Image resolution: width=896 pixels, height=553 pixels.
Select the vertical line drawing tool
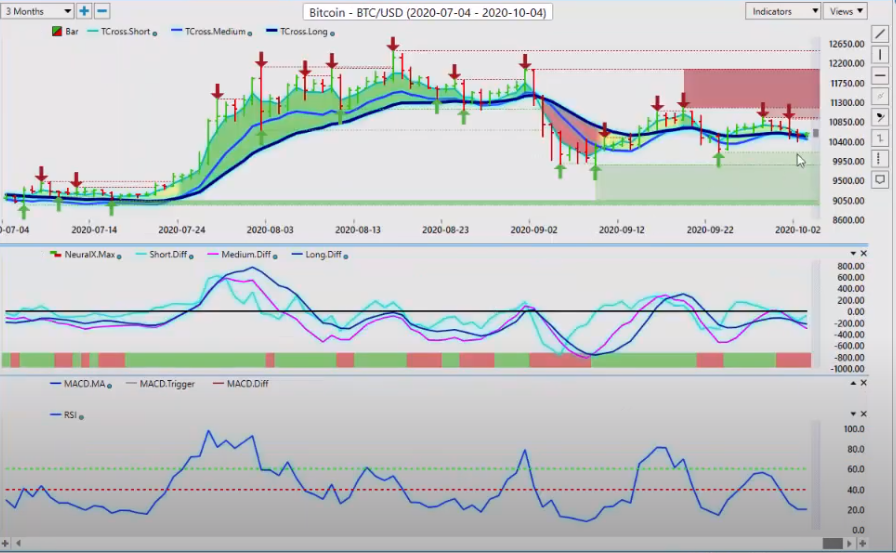click(880, 55)
